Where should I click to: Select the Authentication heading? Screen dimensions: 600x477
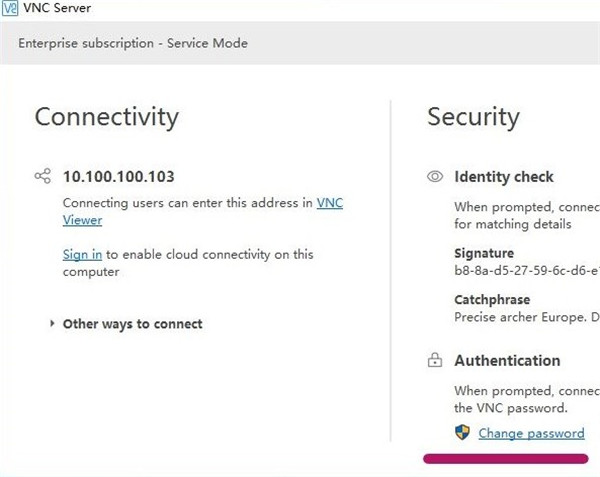507,361
